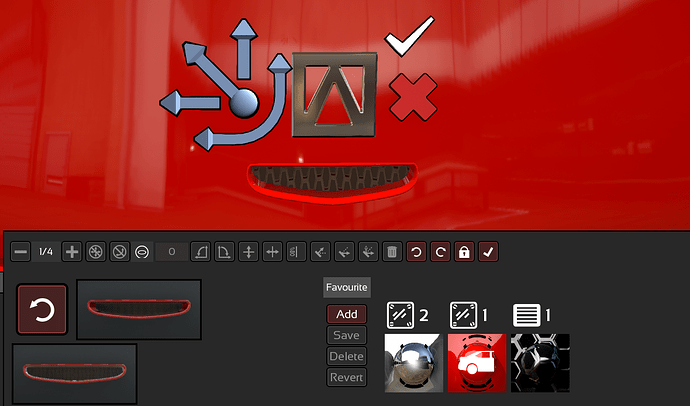The image size is (690, 406).
Task: Click the large white checkmark in viewport
Action: 409,37
